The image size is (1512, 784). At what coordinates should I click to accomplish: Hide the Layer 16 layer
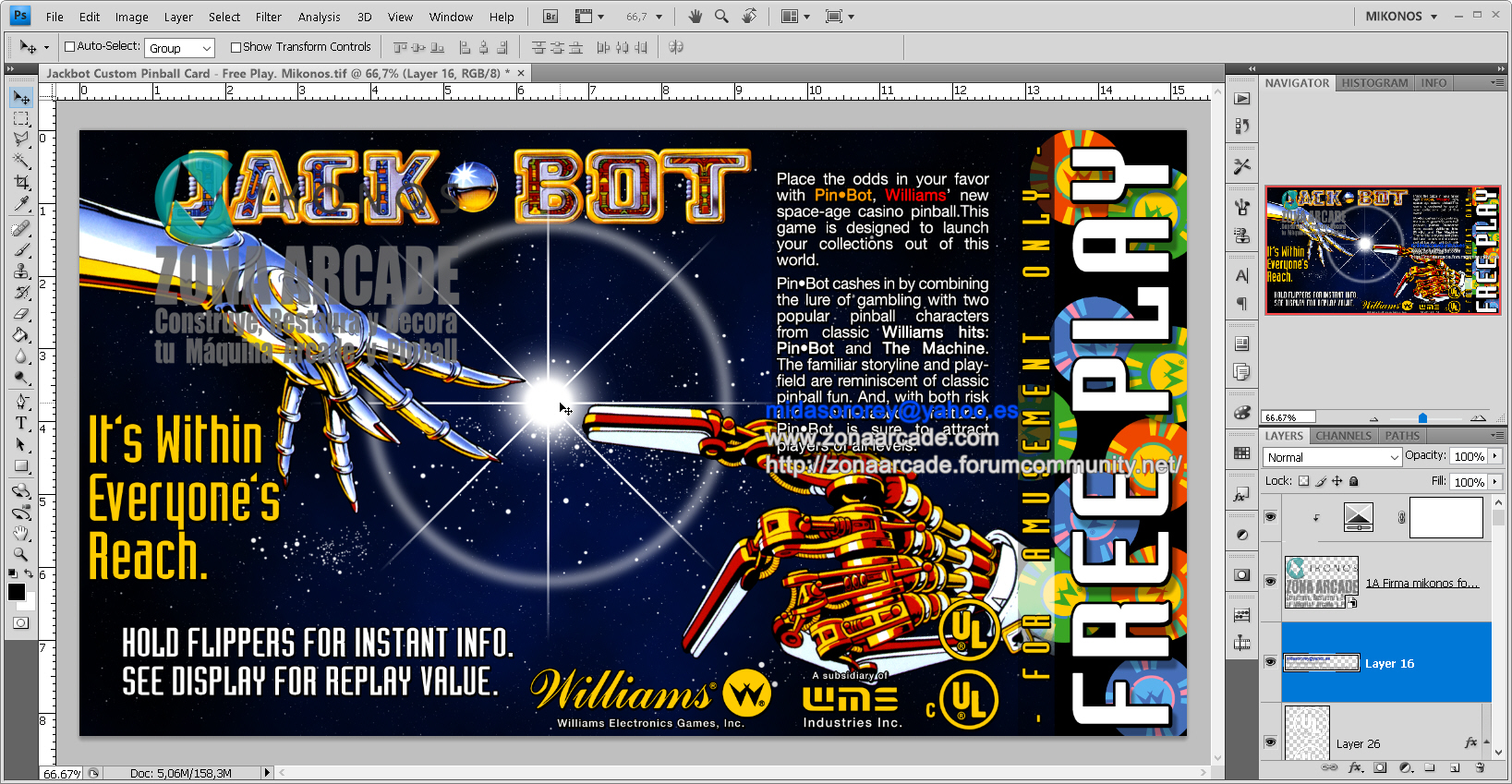[1271, 662]
